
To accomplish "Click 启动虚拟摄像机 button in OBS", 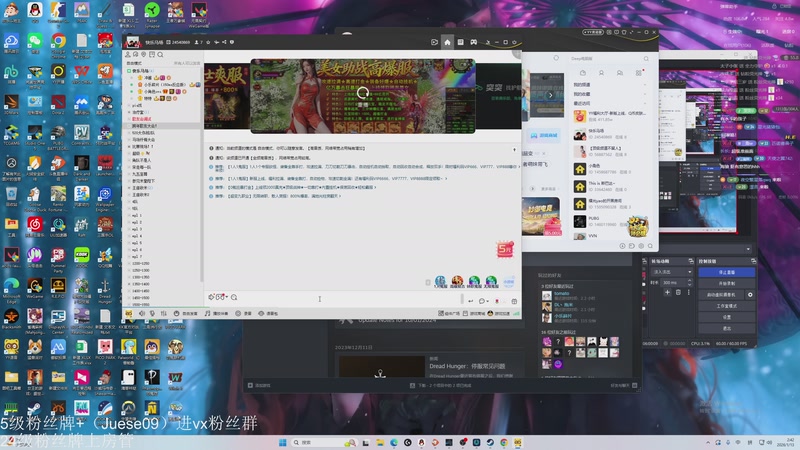I will pos(721,294).
